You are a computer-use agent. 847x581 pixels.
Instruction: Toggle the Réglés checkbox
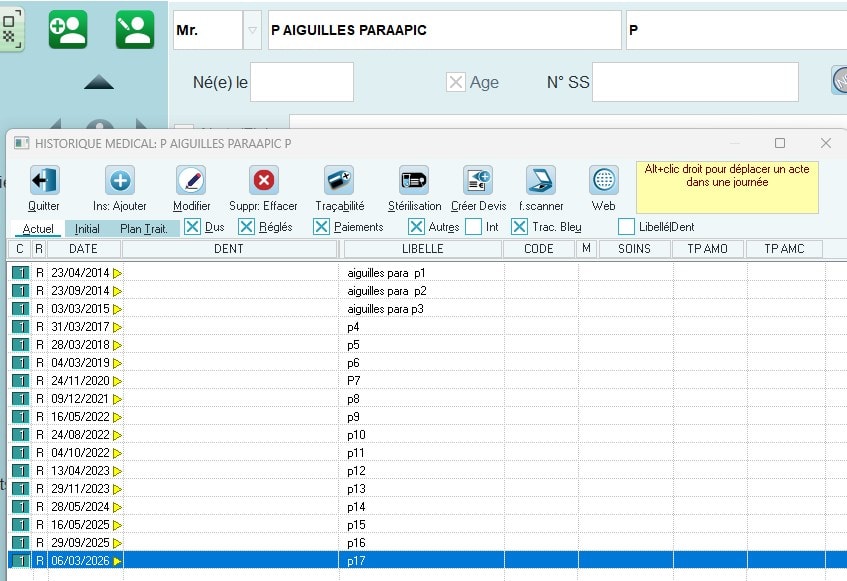tap(246, 227)
